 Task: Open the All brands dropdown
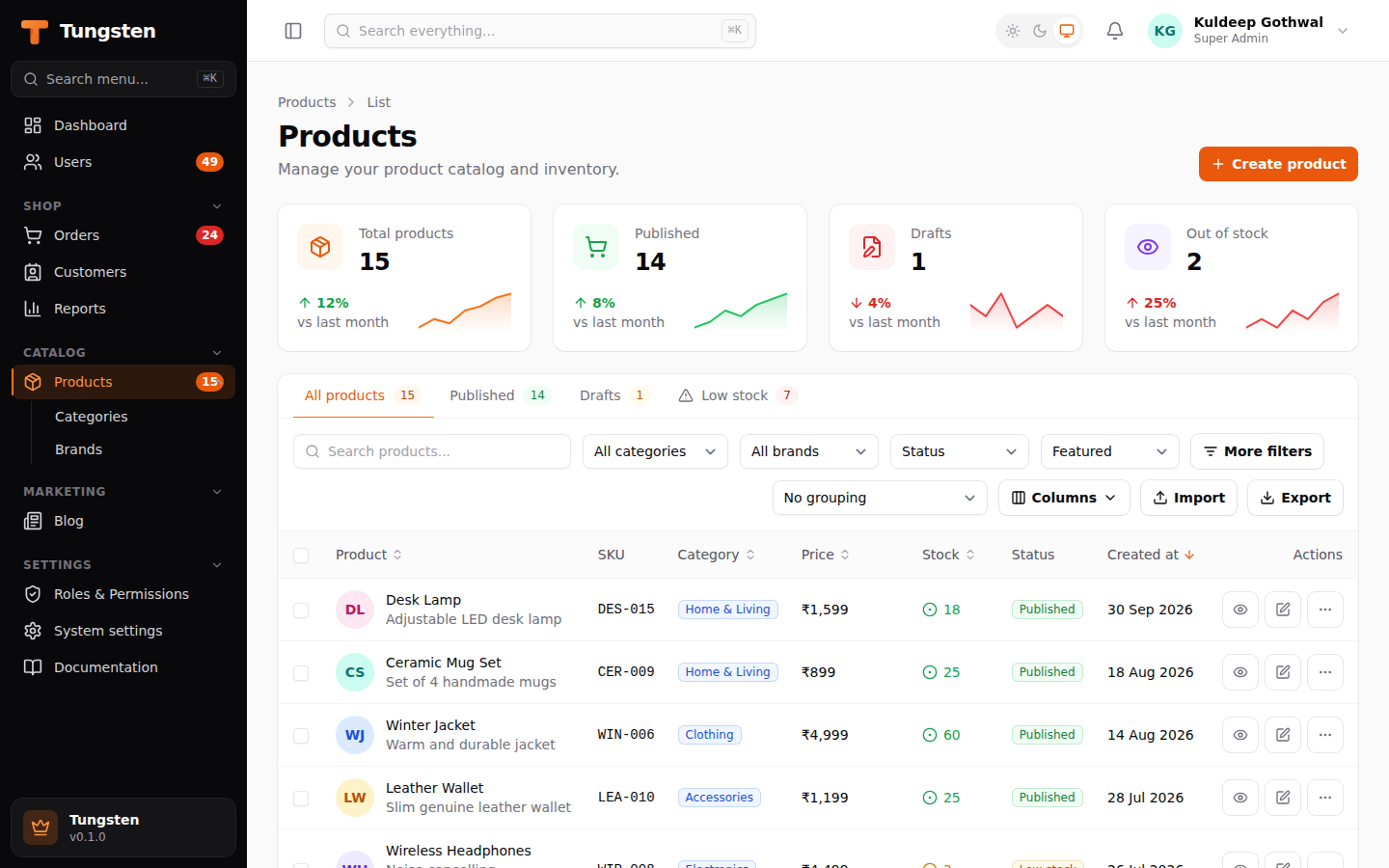[x=809, y=451]
